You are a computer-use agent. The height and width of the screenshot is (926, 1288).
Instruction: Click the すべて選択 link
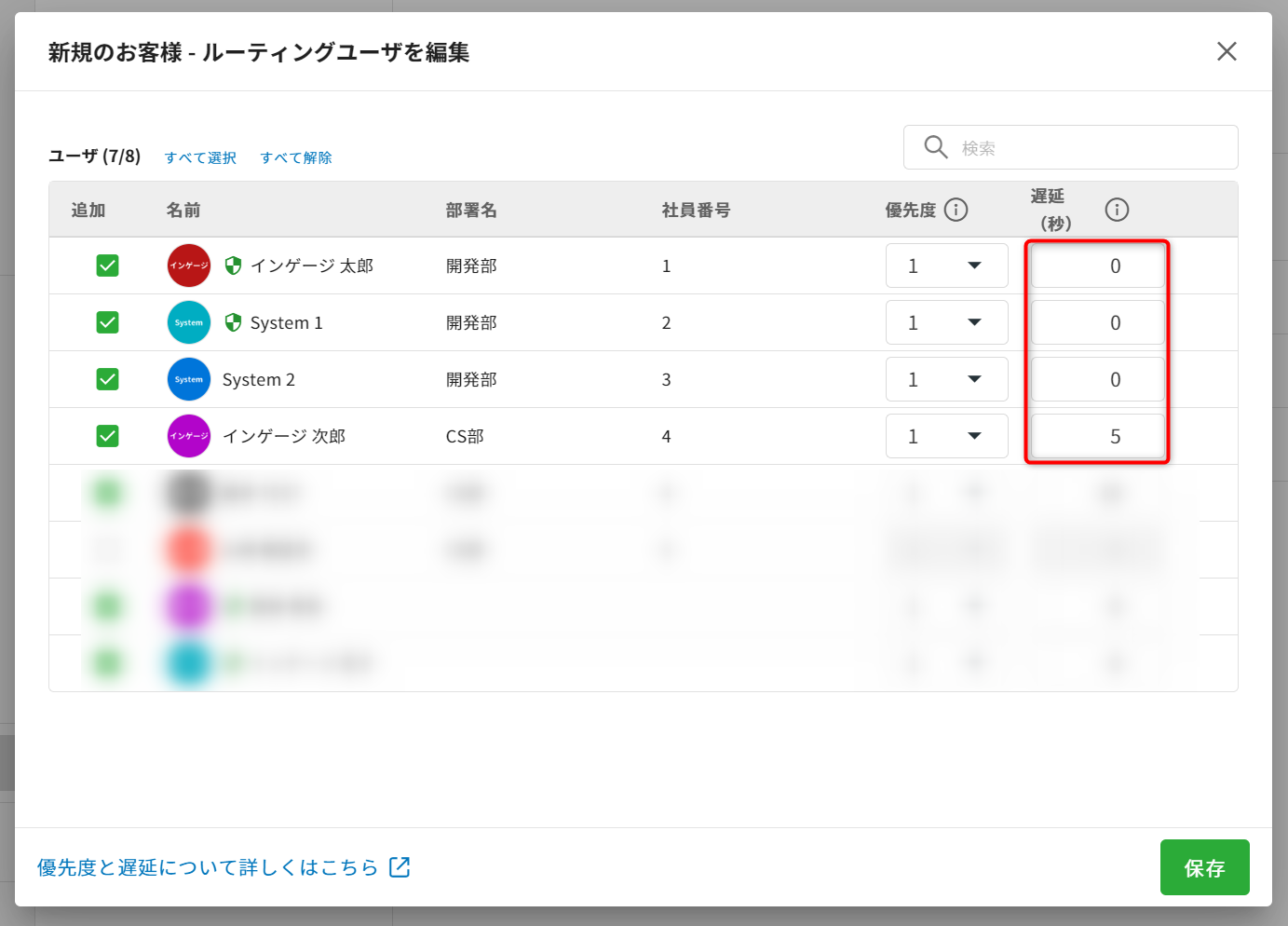point(200,157)
